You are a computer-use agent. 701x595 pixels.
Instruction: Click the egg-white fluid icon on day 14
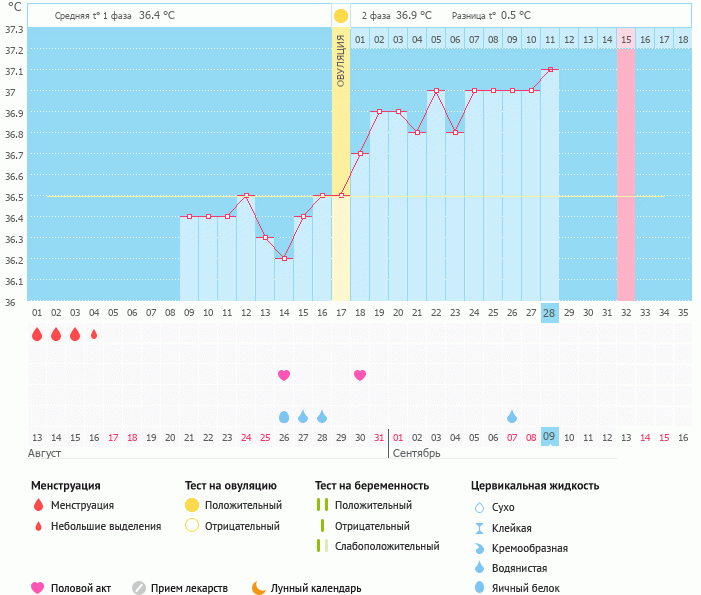pos(284,417)
